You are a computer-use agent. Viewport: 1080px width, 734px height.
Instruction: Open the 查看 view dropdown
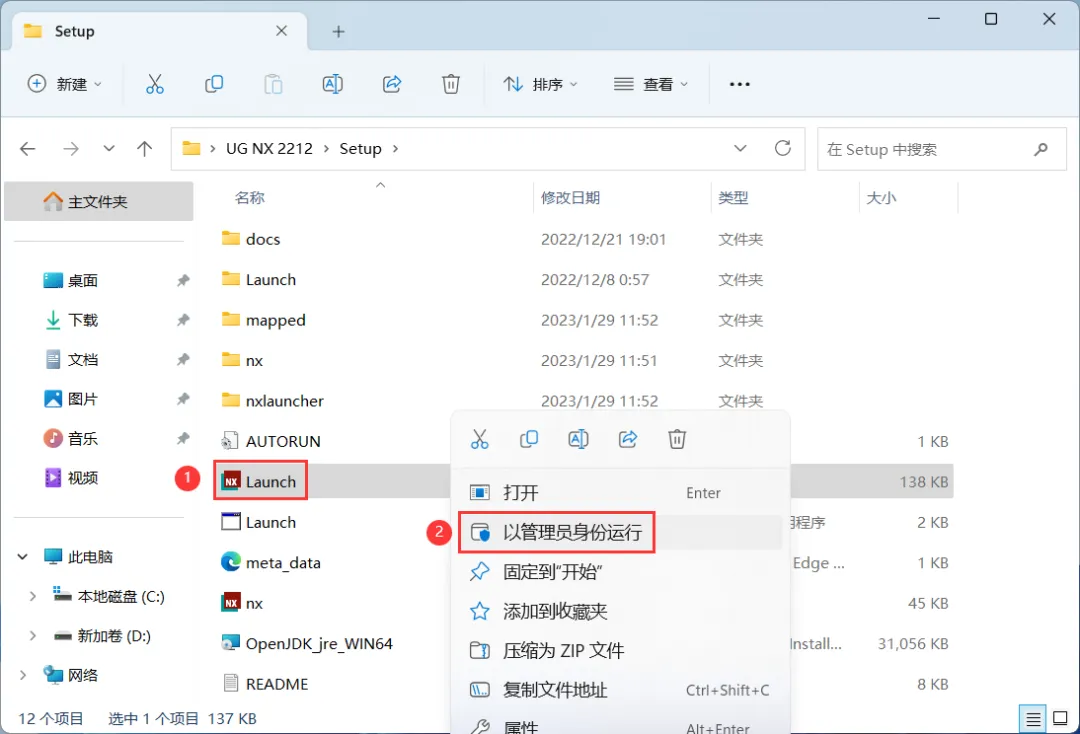[651, 84]
